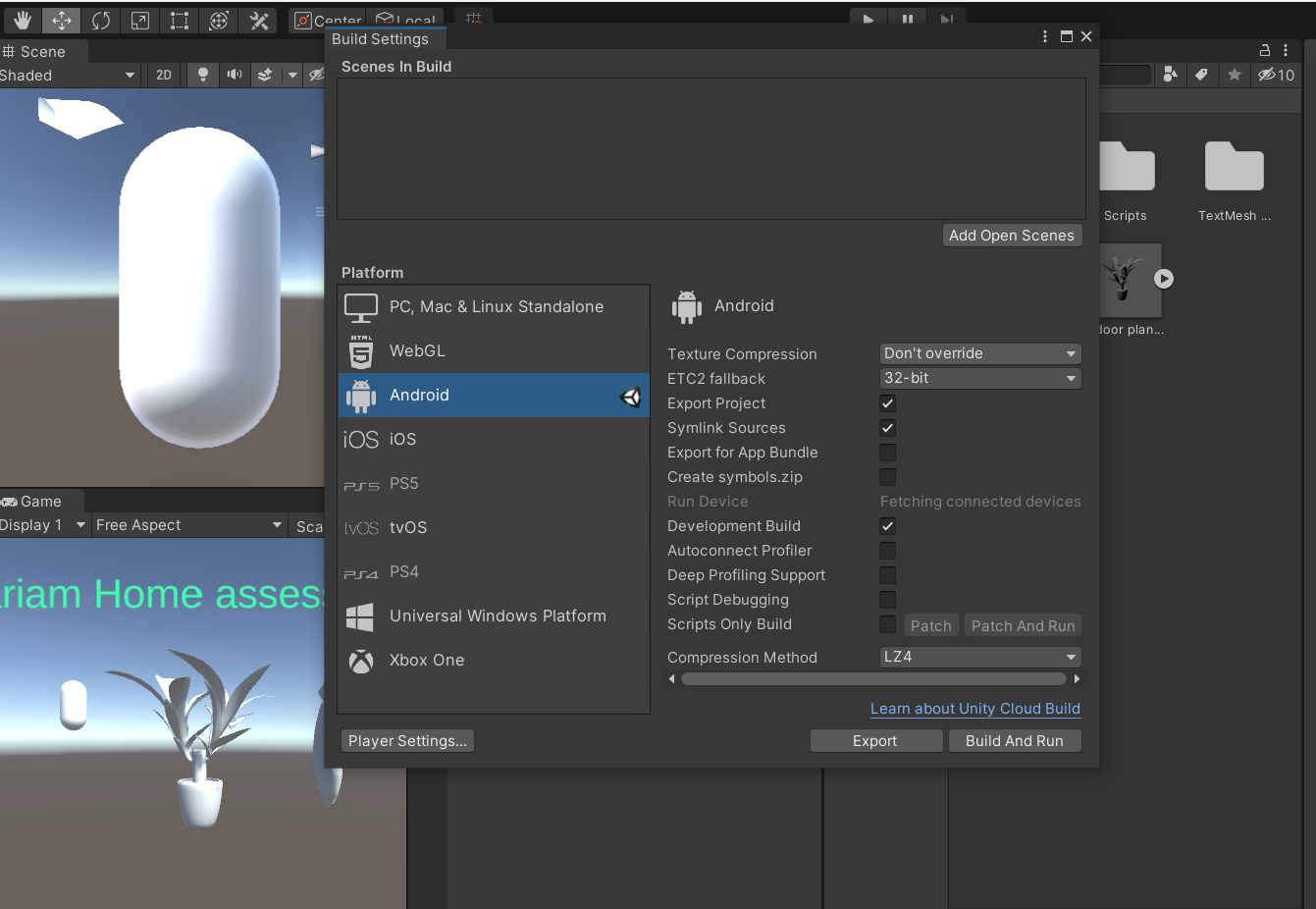Select the Rotate tool
This screenshot has width=1316, height=909.
[101, 21]
